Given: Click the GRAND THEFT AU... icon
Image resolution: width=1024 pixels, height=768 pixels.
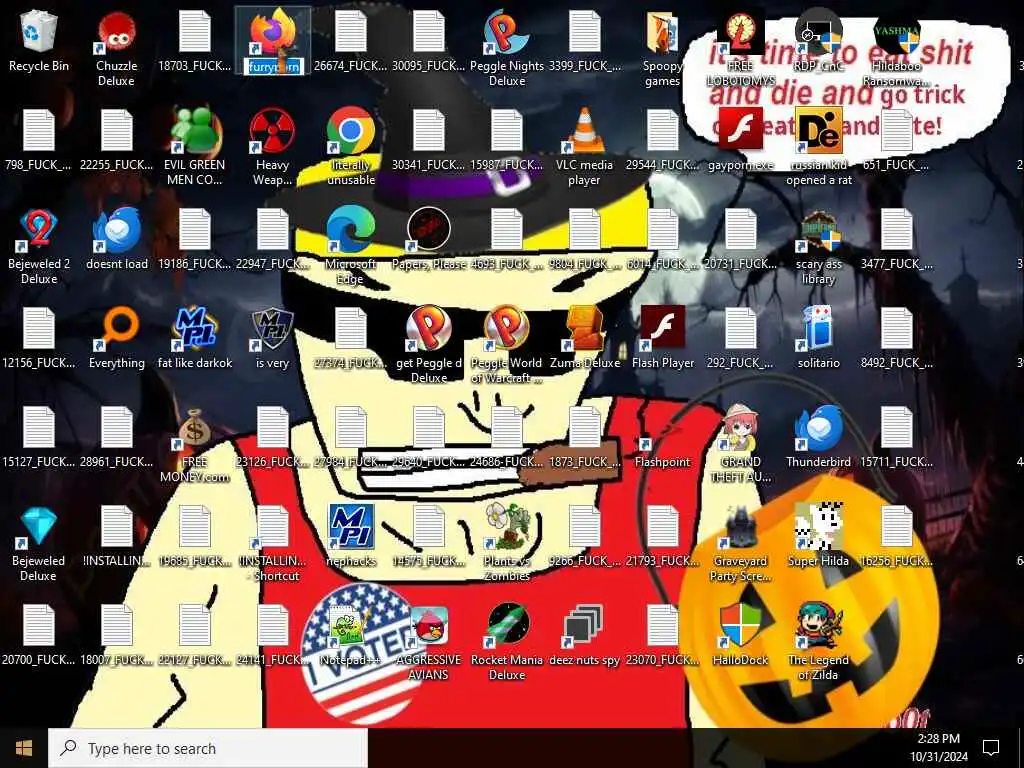Looking at the screenshot, I should point(741,428).
